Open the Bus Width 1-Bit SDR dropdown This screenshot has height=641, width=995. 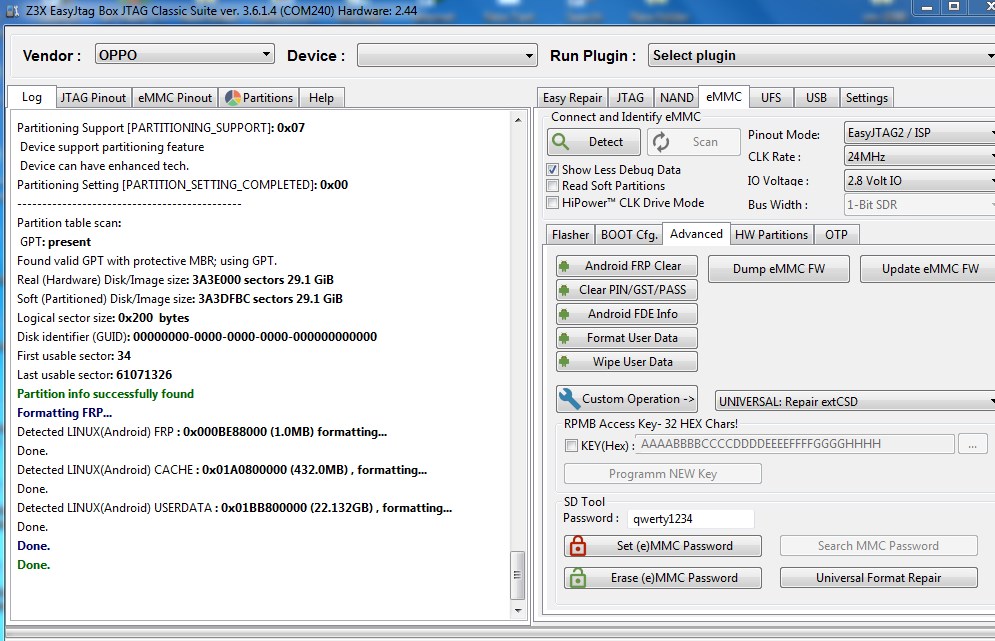point(919,204)
